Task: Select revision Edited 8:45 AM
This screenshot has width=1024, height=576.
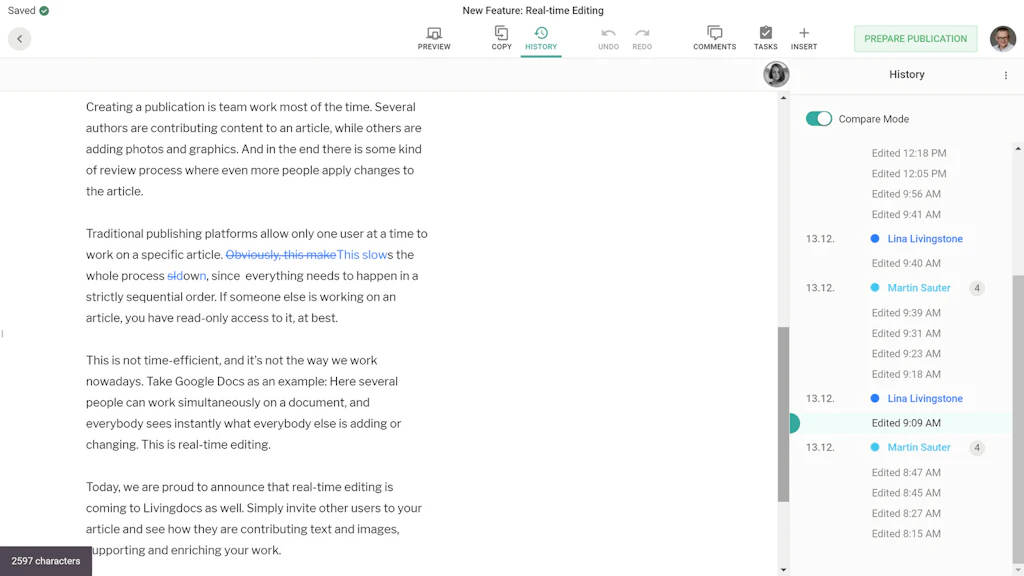Action: pos(906,493)
